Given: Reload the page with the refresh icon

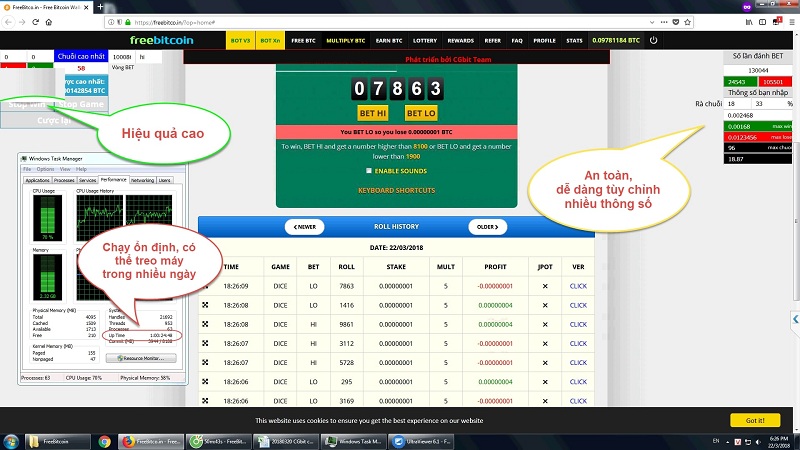Looking at the screenshot, I should (x=35, y=22).
